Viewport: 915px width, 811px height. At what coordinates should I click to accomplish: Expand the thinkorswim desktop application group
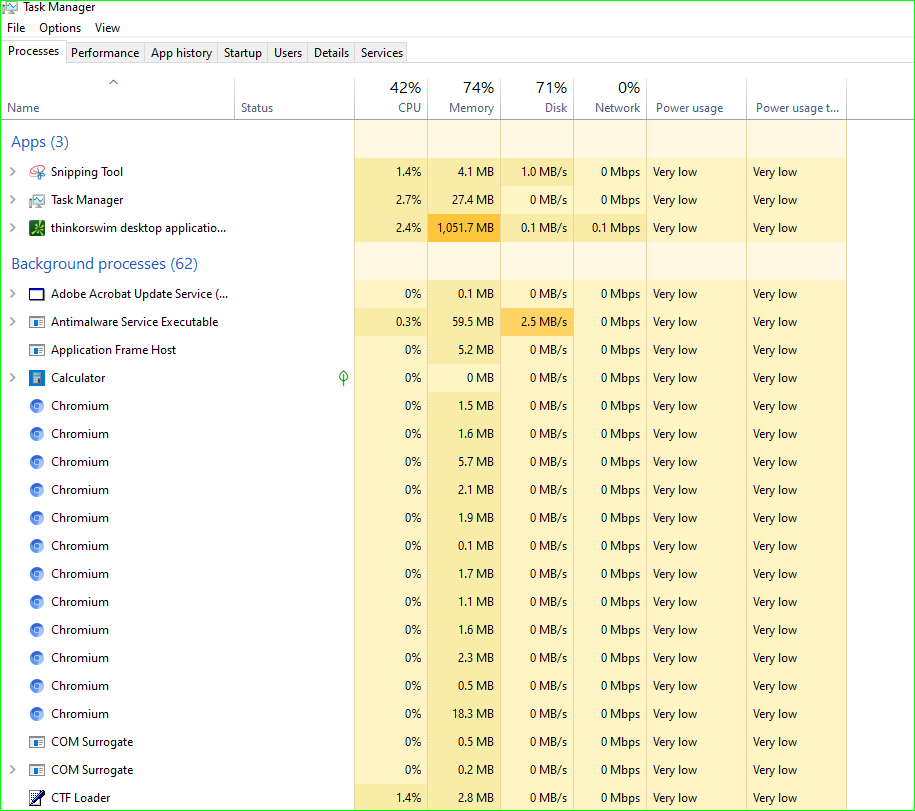pos(13,228)
